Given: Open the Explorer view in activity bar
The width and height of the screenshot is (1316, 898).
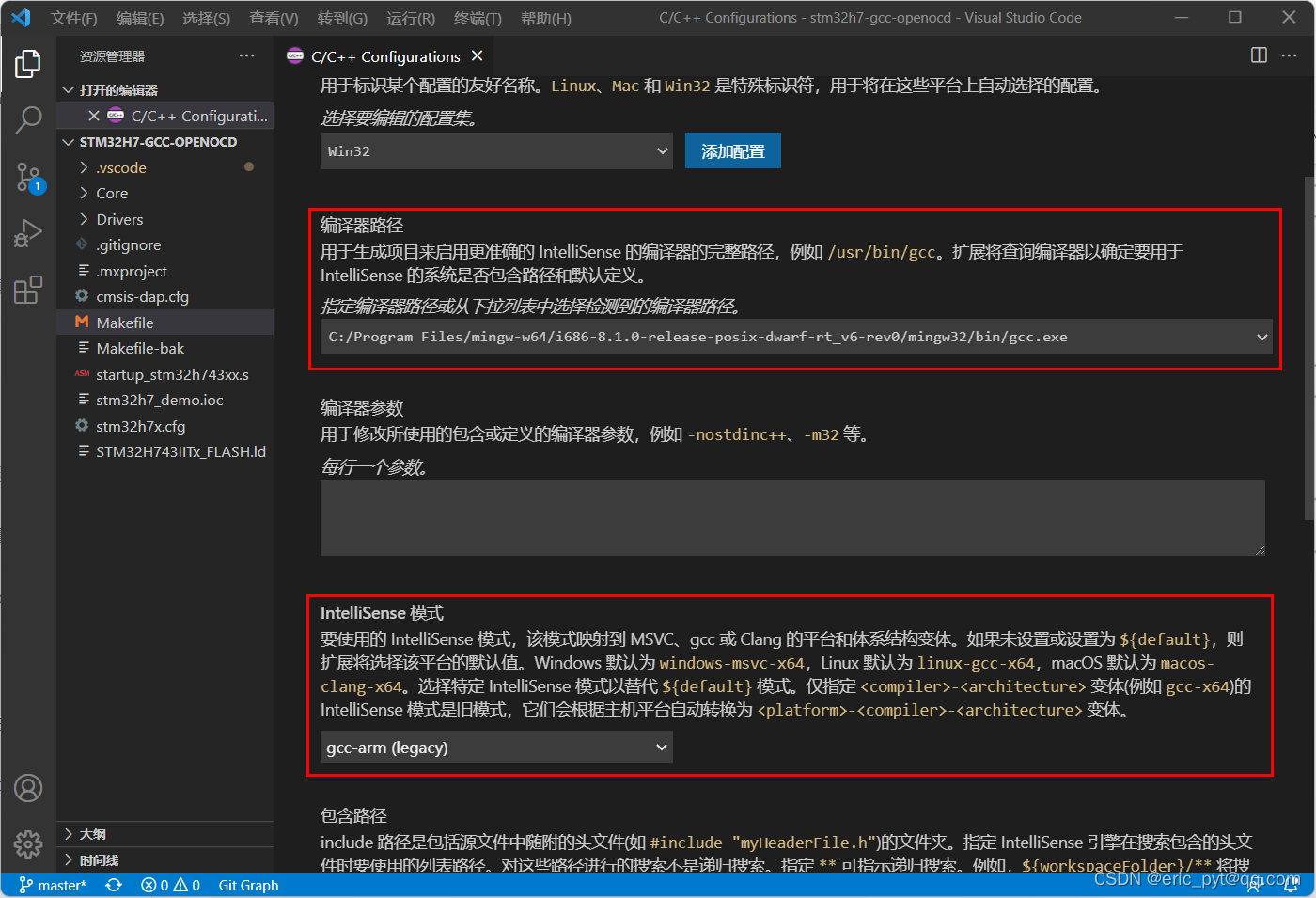Looking at the screenshot, I should pyautogui.click(x=28, y=64).
